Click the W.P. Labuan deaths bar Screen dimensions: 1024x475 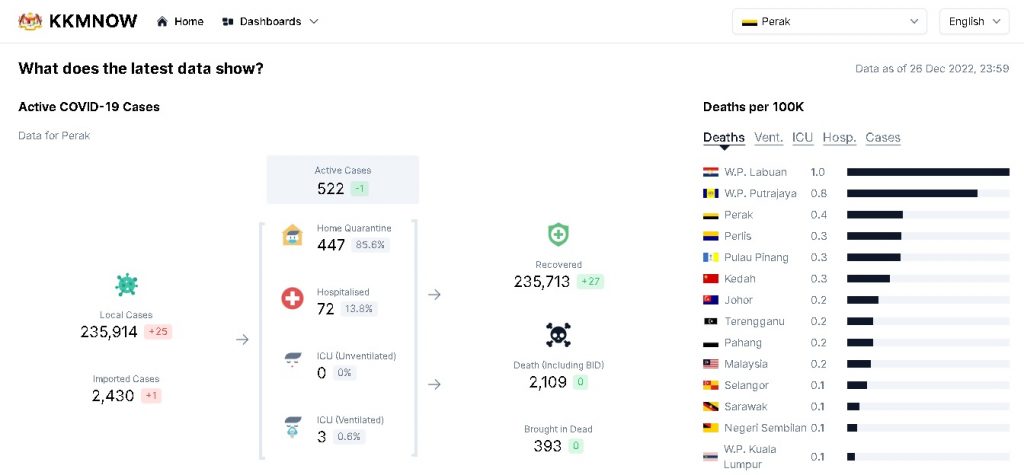927,172
